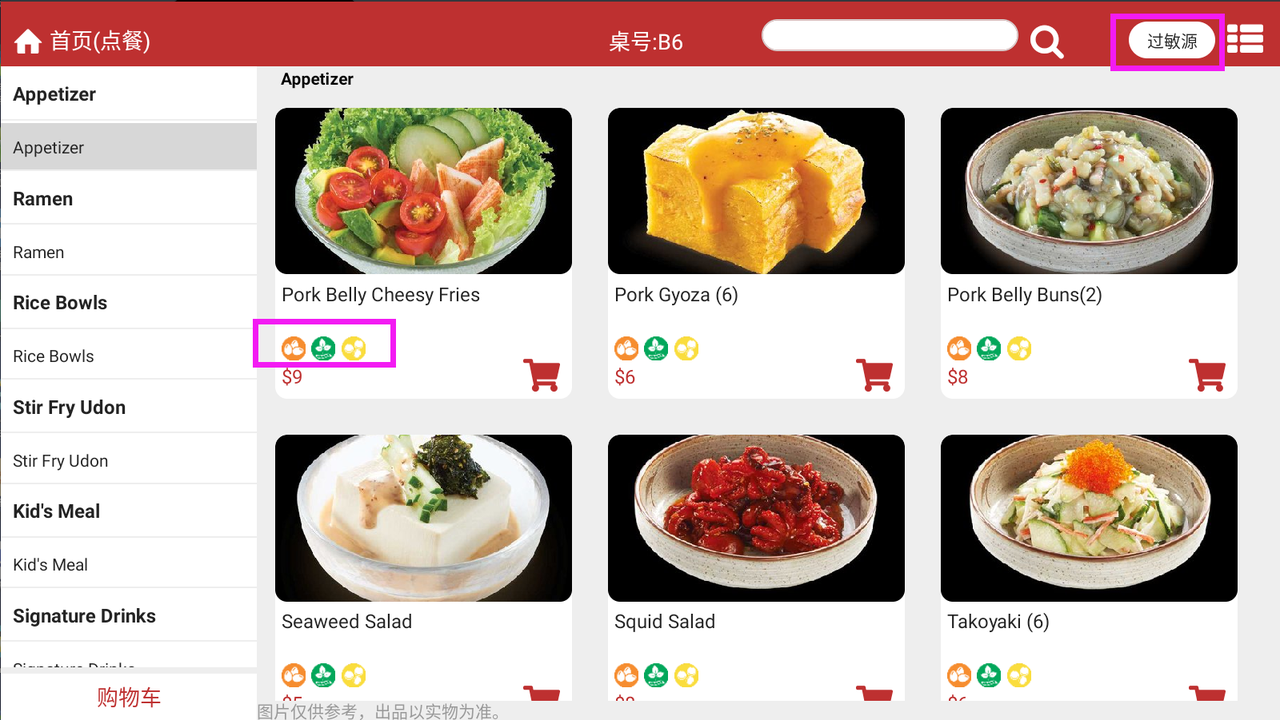Click the home icon in header

(x=28, y=41)
